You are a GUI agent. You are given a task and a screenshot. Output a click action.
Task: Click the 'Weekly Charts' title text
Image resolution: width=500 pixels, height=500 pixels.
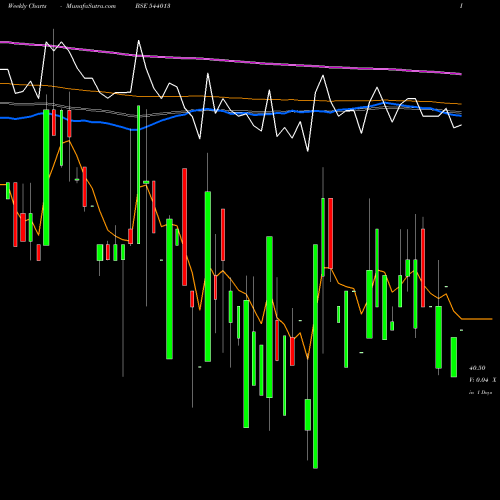pos(27,6)
